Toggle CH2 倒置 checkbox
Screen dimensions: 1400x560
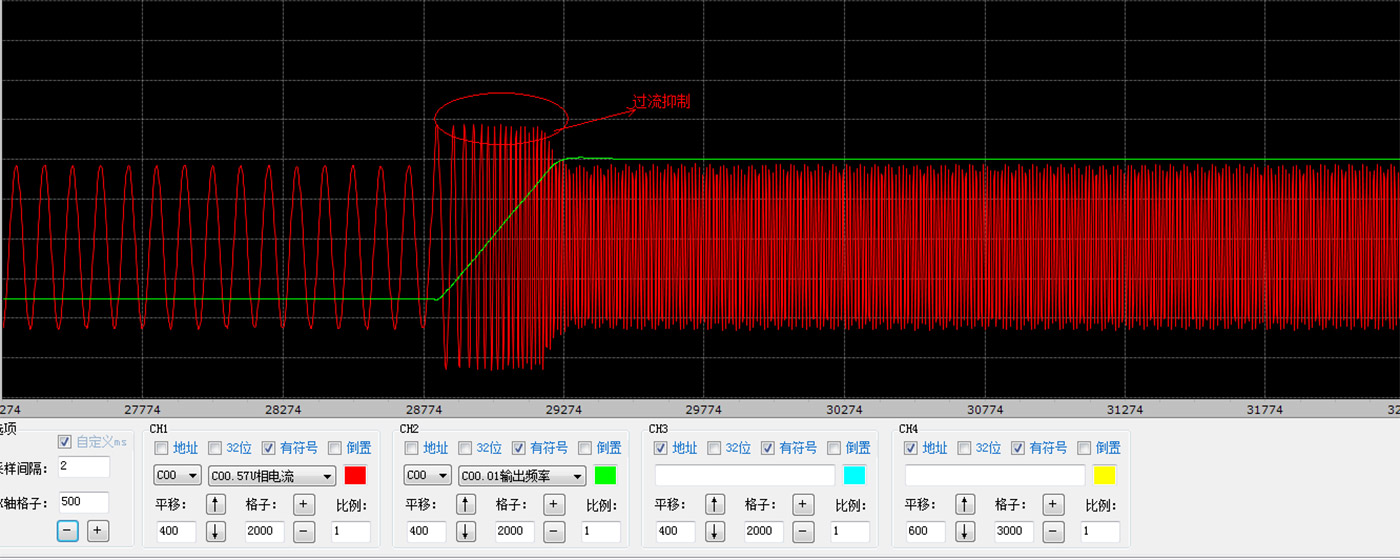point(585,448)
